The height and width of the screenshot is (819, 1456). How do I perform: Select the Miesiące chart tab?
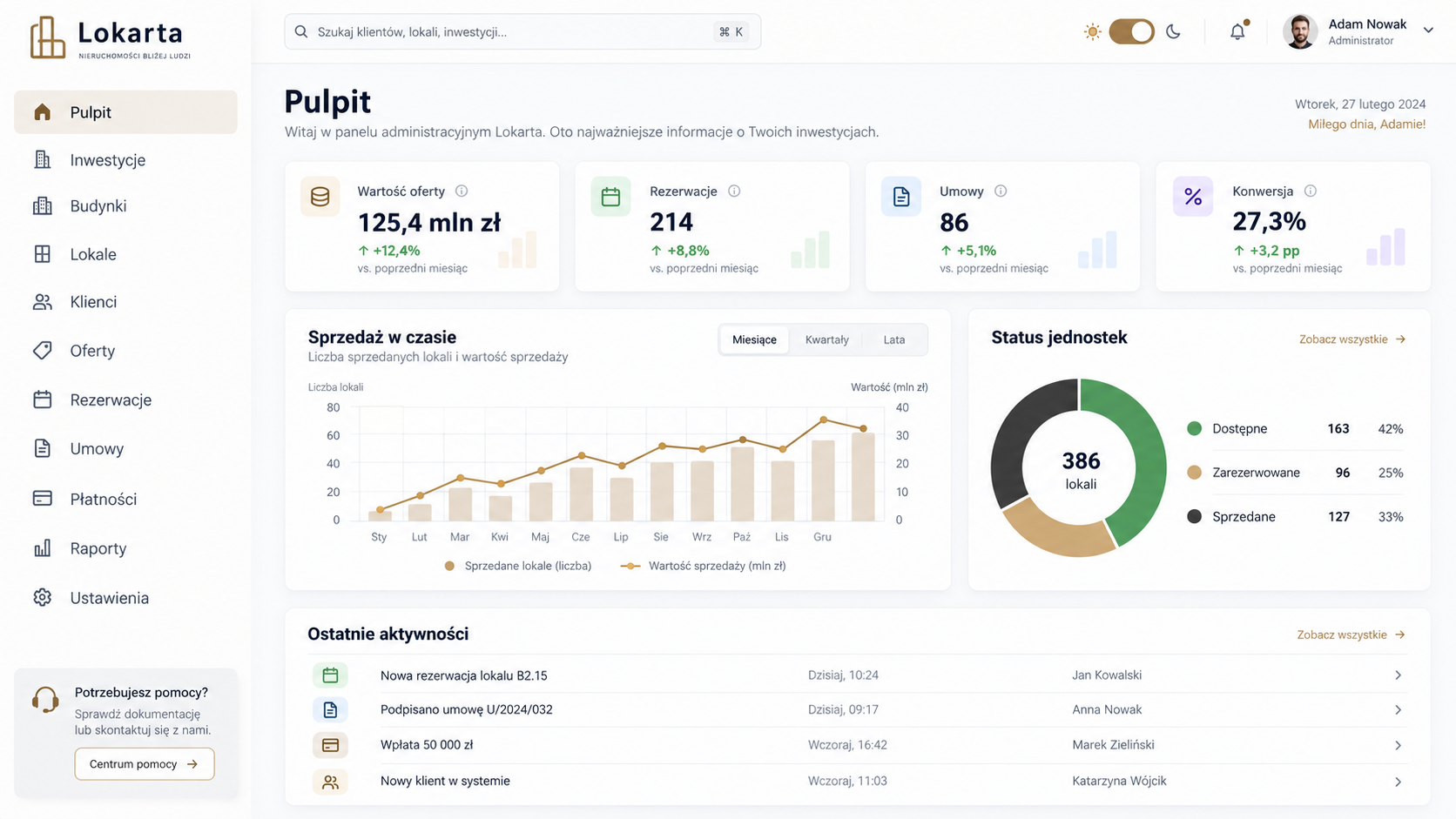754,339
